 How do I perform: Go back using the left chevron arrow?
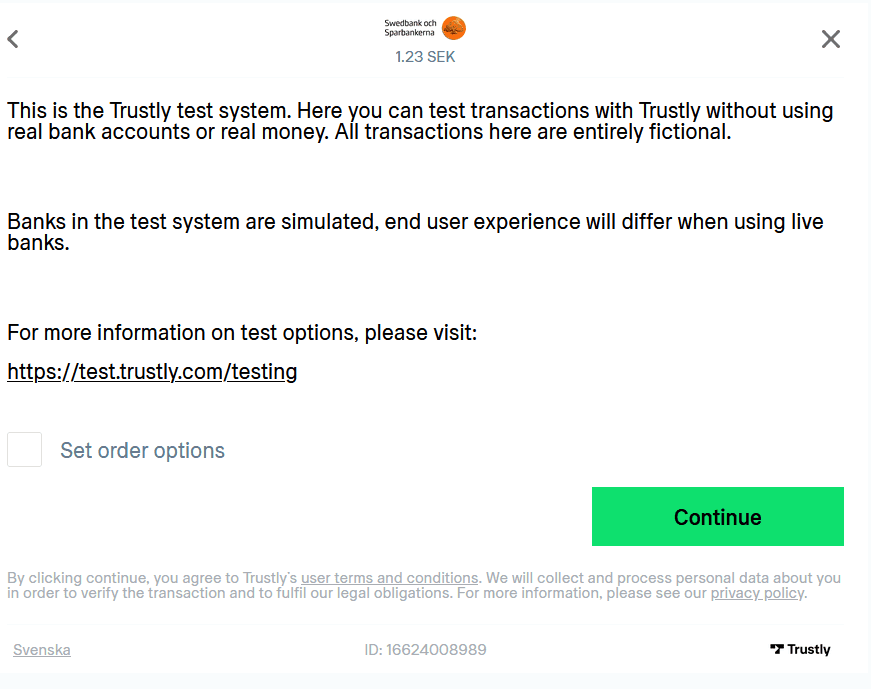point(13,39)
